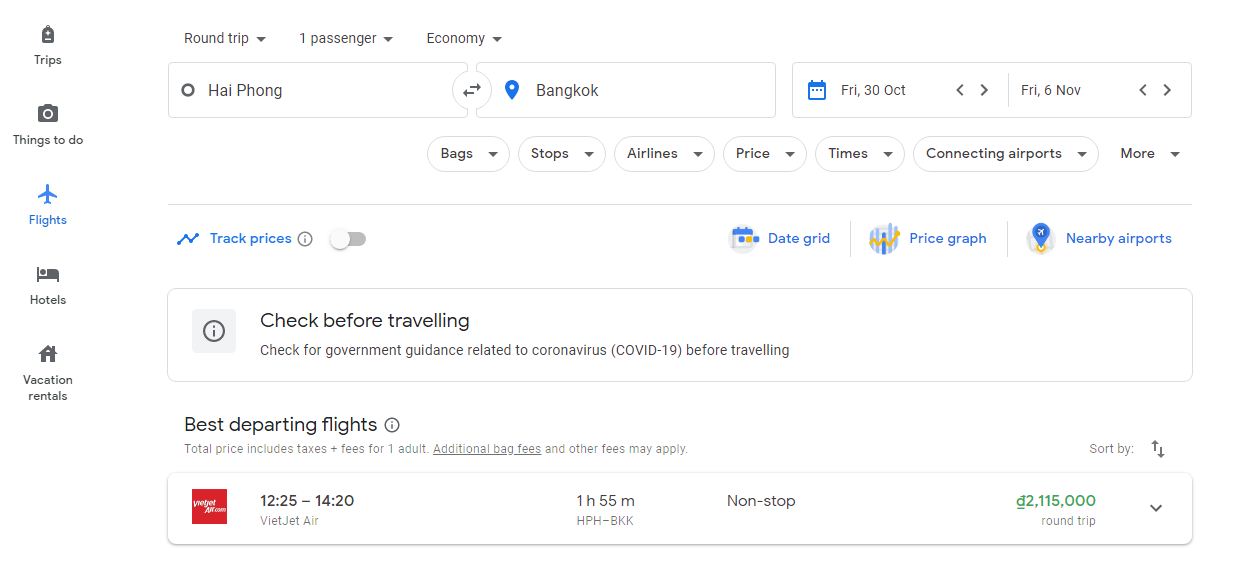Select the Flights sidebar tab
1233x565 pixels.
click(x=48, y=203)
